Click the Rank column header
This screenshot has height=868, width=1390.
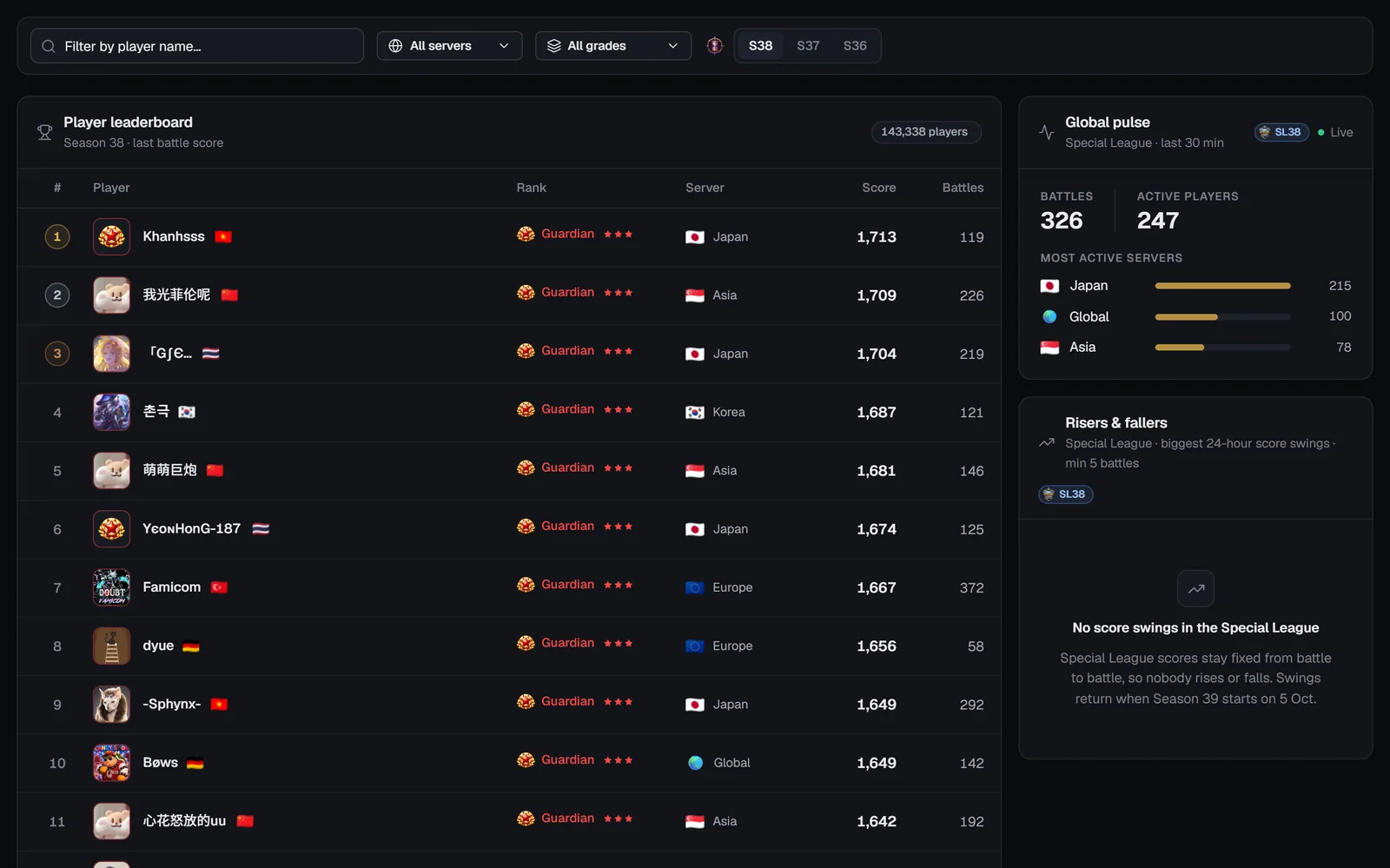[x=531, y=188]
